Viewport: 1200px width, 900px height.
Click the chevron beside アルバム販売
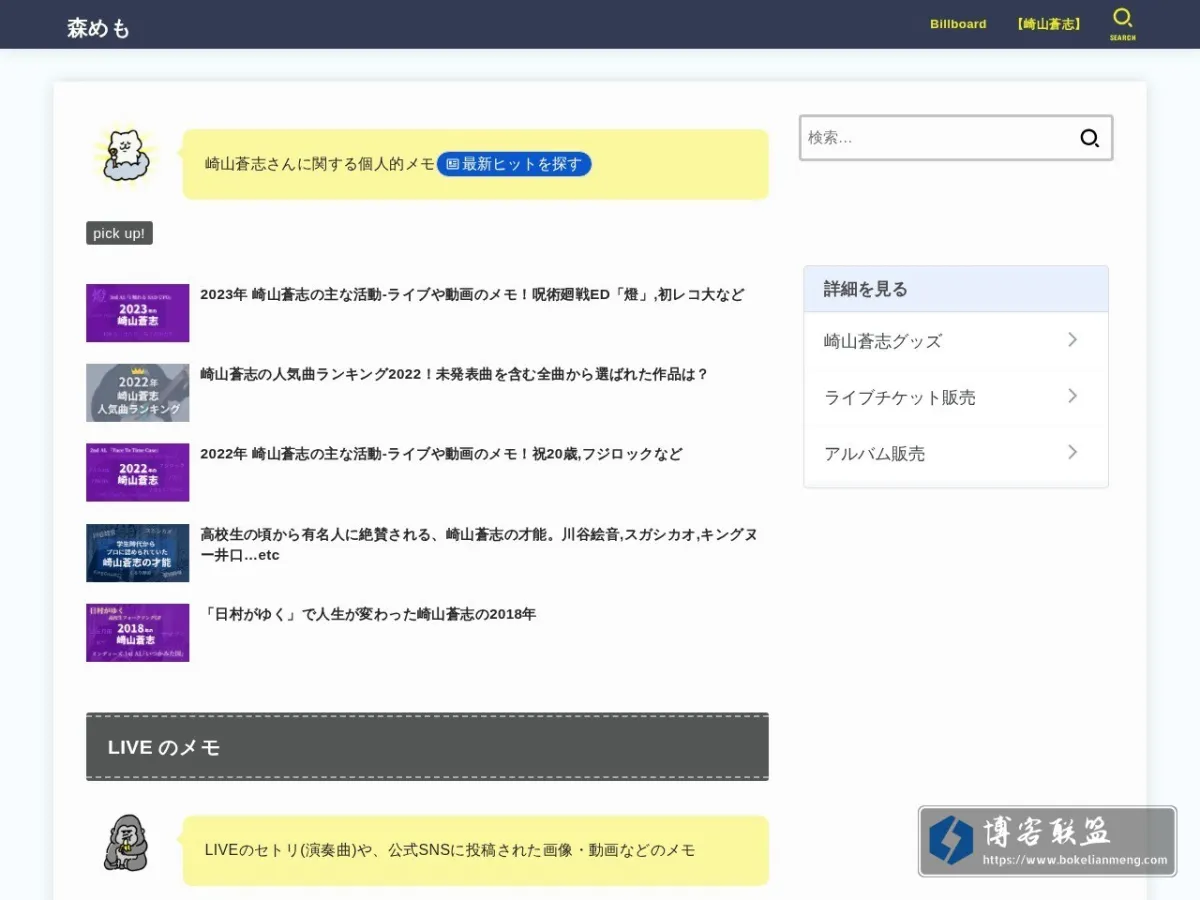coord(1072,452)
